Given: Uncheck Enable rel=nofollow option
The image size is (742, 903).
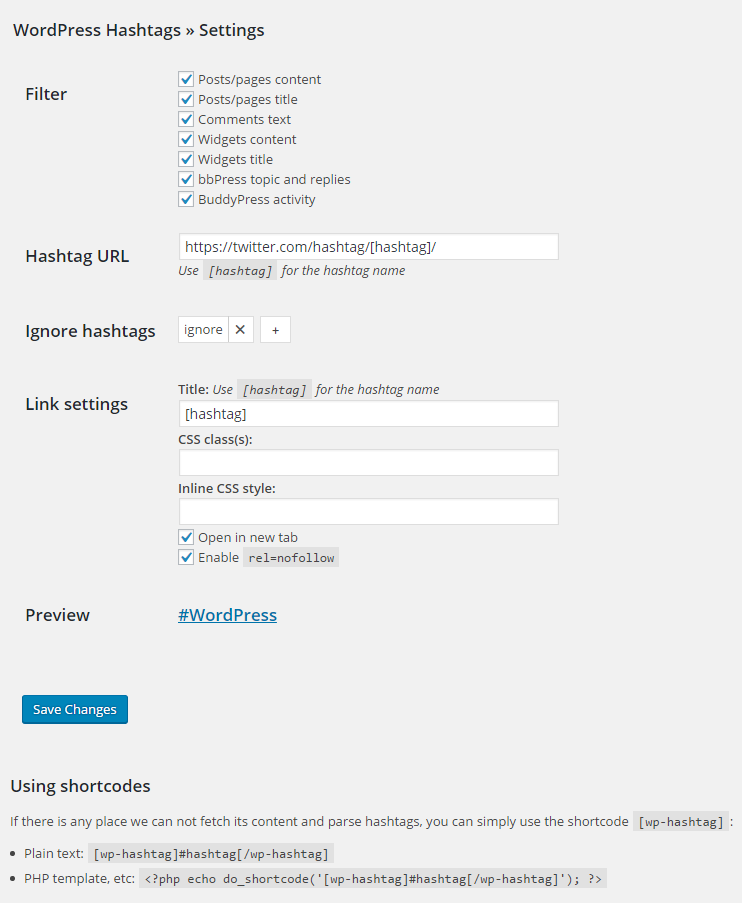Looking at the screenshot, I should (x=186, y=557).
